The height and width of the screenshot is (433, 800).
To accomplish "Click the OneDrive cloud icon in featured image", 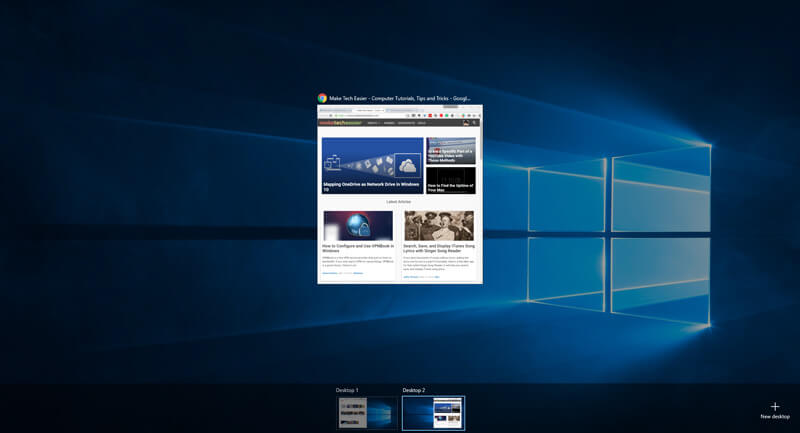I will coord(408,166).
